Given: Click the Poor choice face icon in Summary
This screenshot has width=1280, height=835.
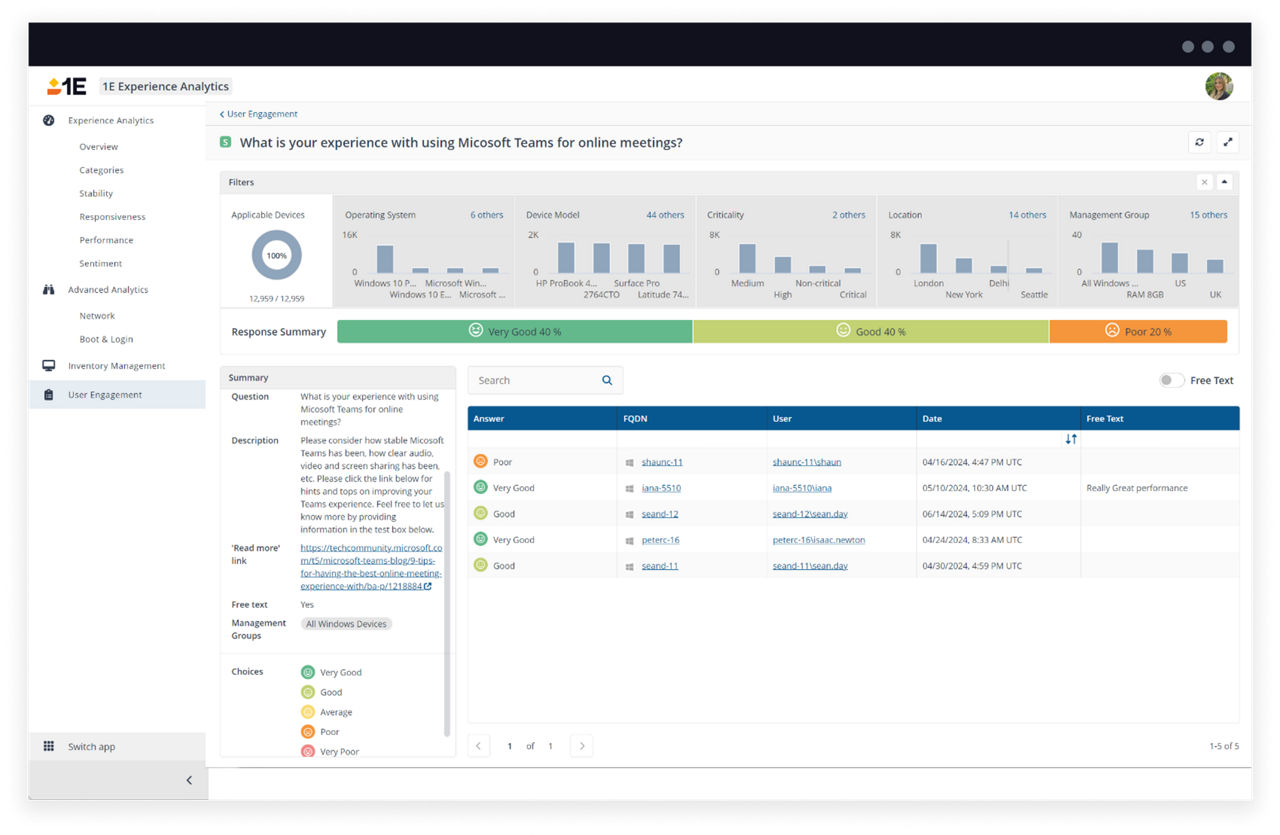Looking at the screenshot, I should 308,732.
